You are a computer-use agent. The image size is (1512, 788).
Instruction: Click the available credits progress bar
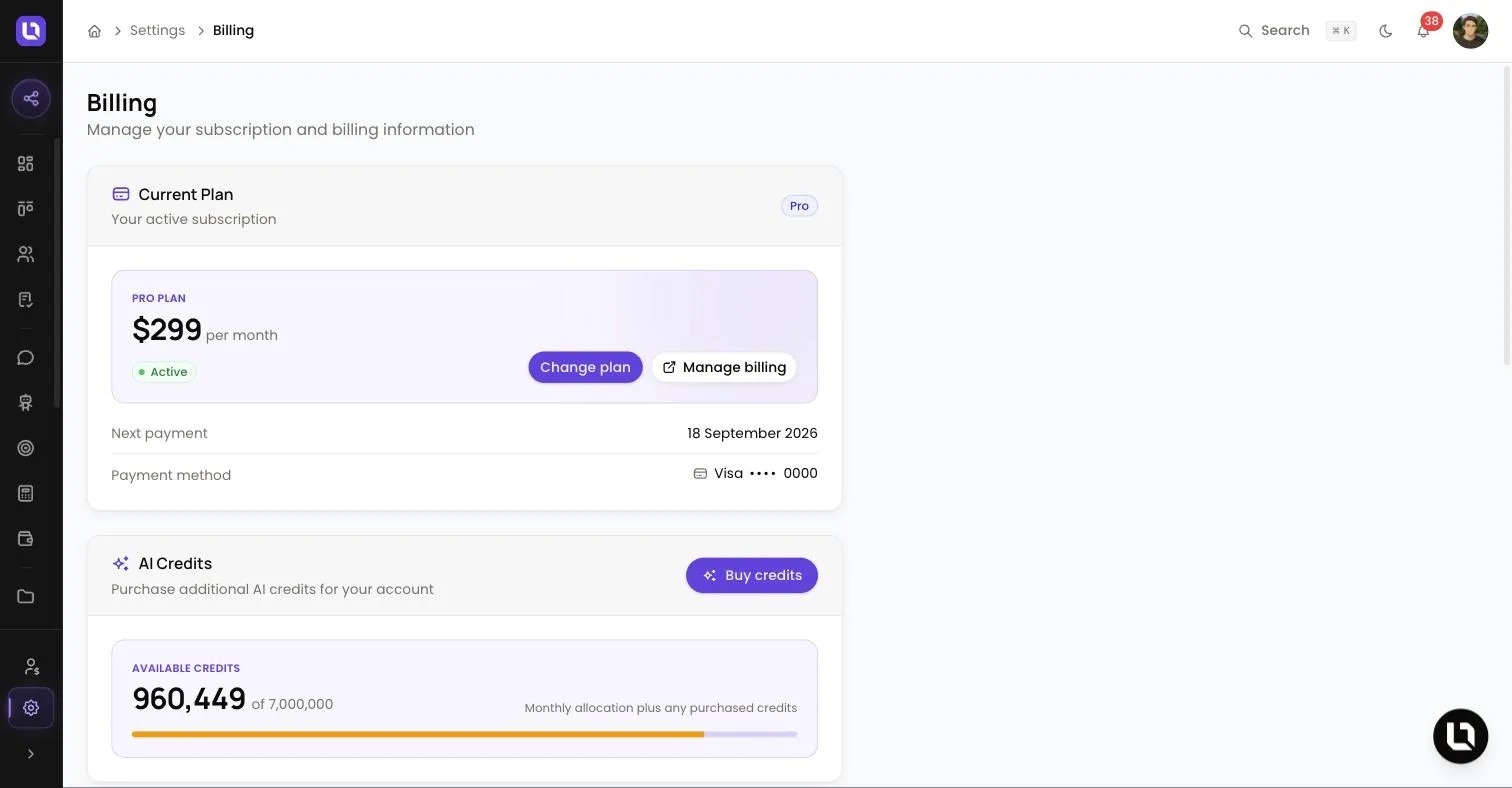(465, 734)
